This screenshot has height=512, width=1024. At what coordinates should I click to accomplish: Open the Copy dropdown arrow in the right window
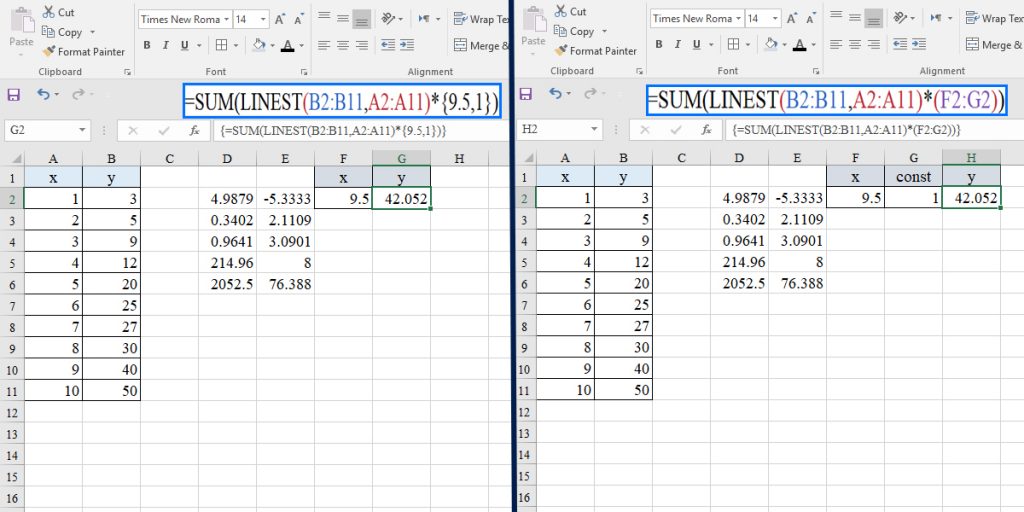coord(604,31)
